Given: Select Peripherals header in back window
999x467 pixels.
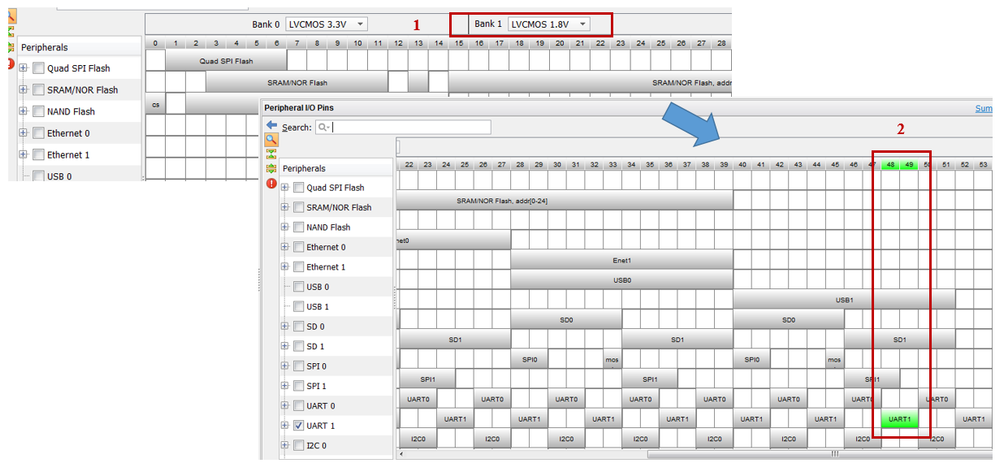Looking at the screenshot, I should tap(45, 47).
